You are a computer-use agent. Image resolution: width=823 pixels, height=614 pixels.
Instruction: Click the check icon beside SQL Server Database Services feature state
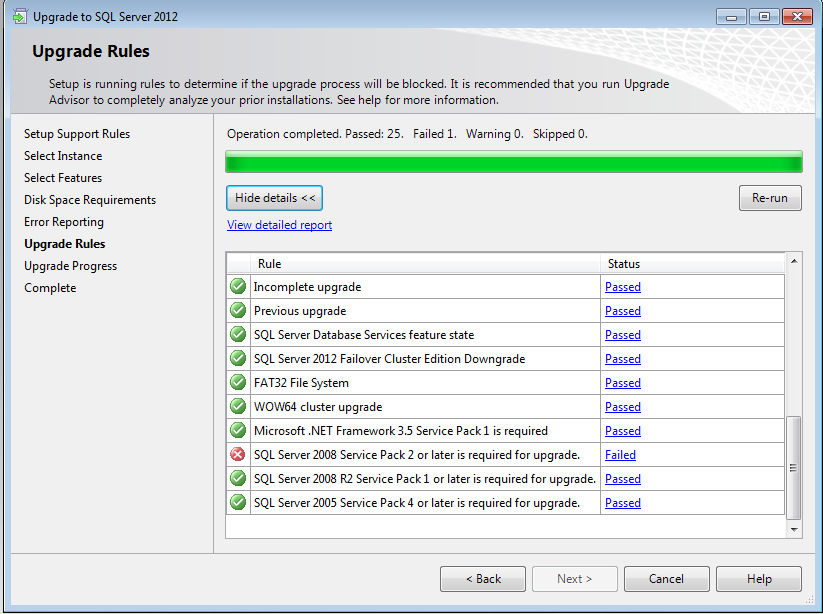238,334
